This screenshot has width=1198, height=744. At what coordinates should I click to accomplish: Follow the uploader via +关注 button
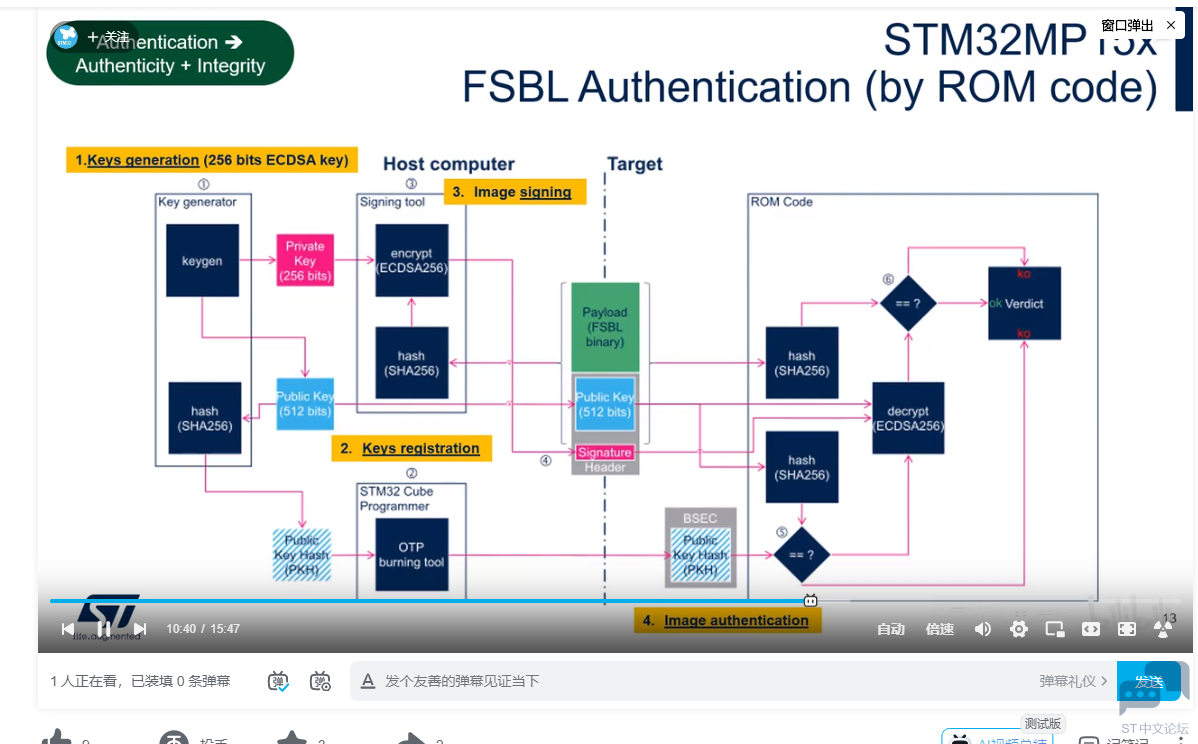(x=108, y=37)
